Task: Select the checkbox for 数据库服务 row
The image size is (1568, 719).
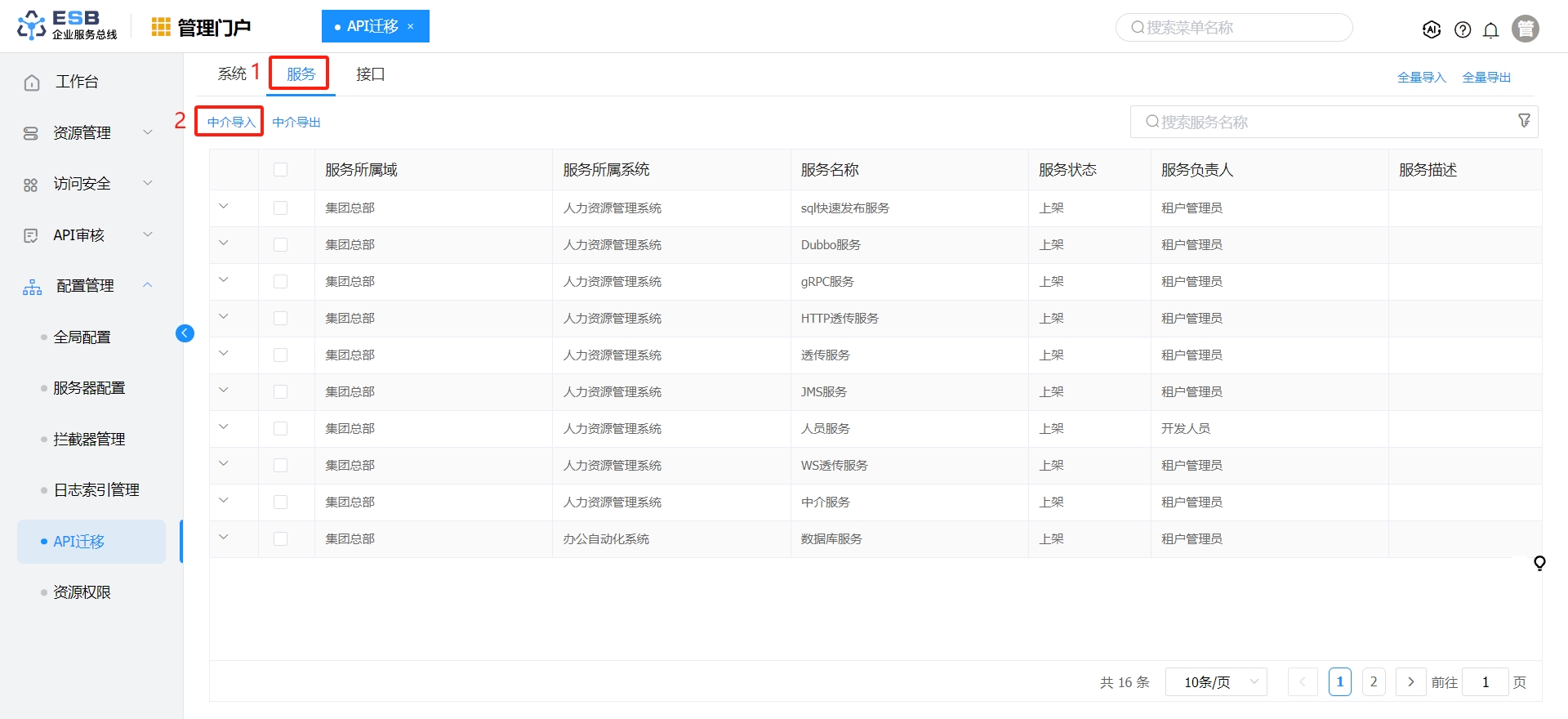Action: pyautogui.click(x=280, y=539)
